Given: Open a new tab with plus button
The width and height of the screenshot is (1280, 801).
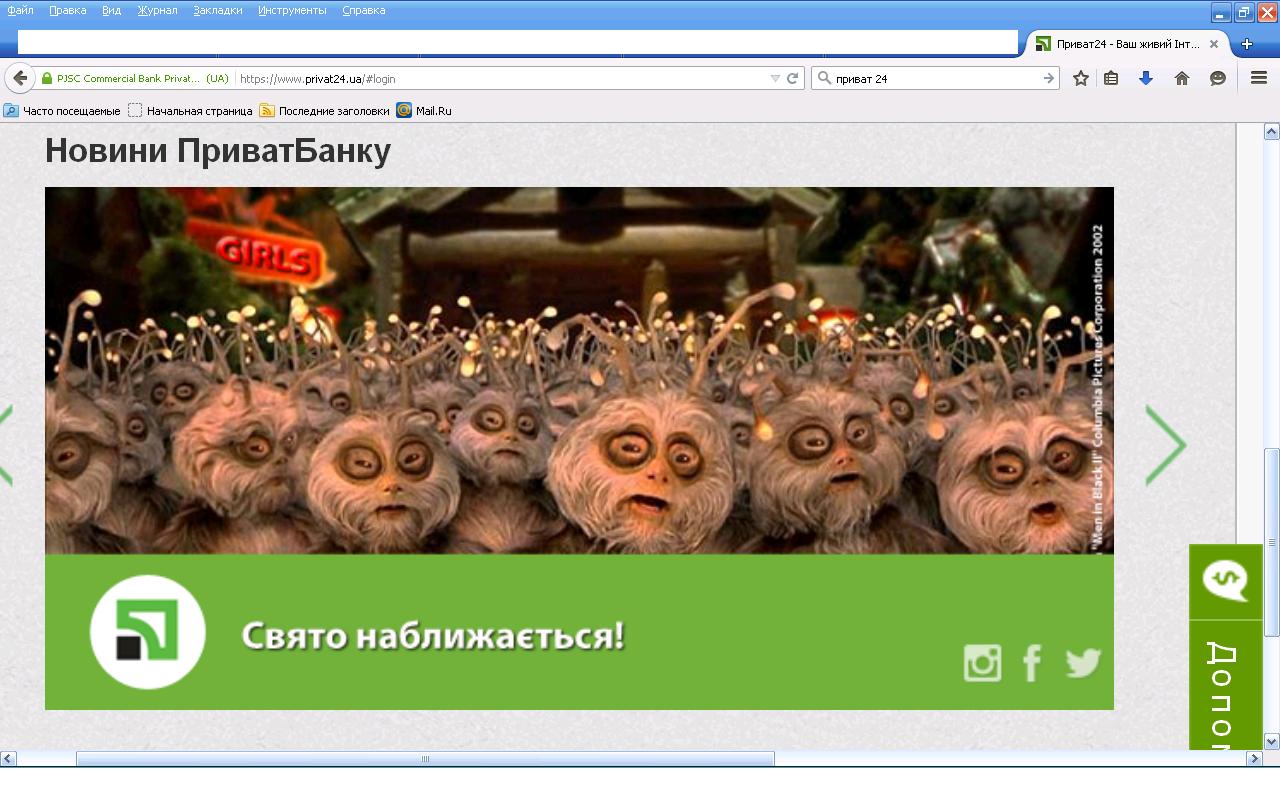Looking at the screenshot, I should point(1246,44).
